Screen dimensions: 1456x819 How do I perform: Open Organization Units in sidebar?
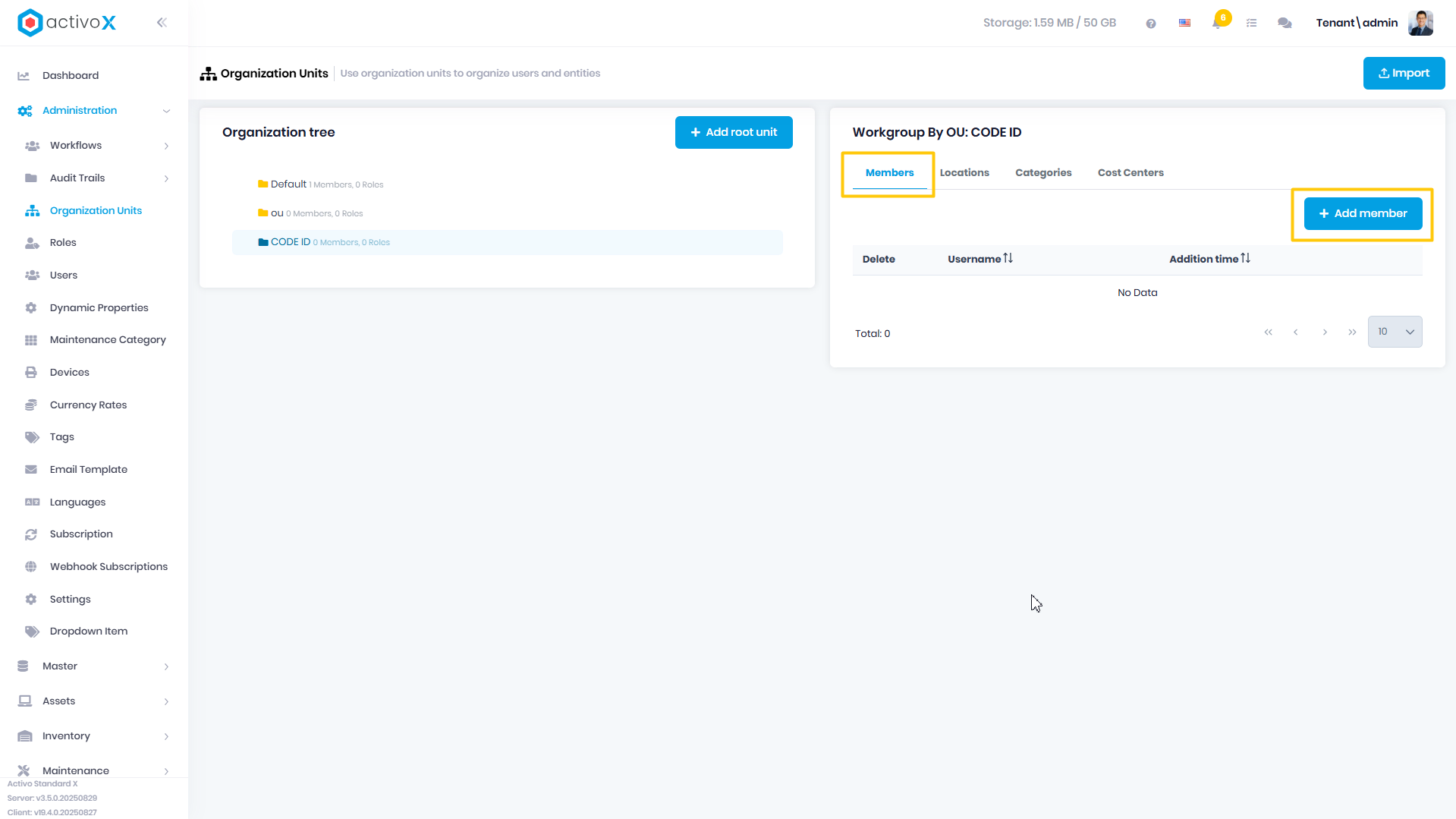pos(96,211)
